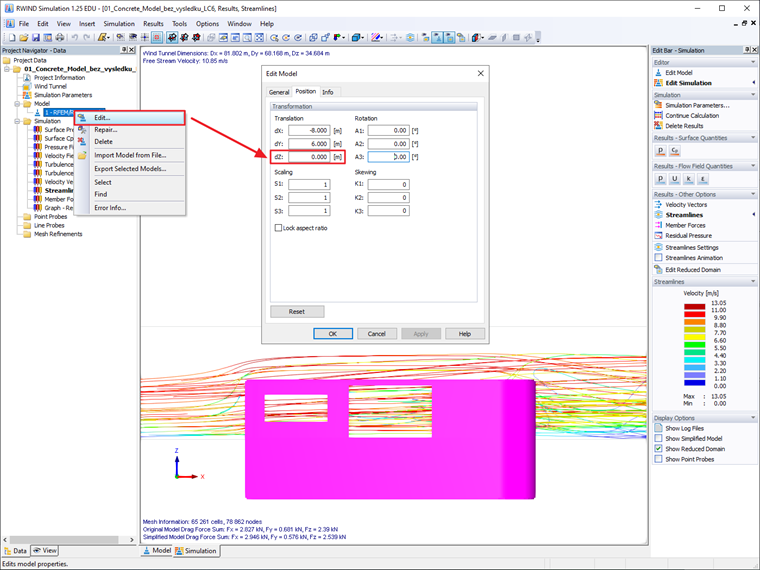The image size is (760, 570).
Task: Click the dark red 13.05 legend swatch
Action: pyautogui.click(x=695, y=307)
